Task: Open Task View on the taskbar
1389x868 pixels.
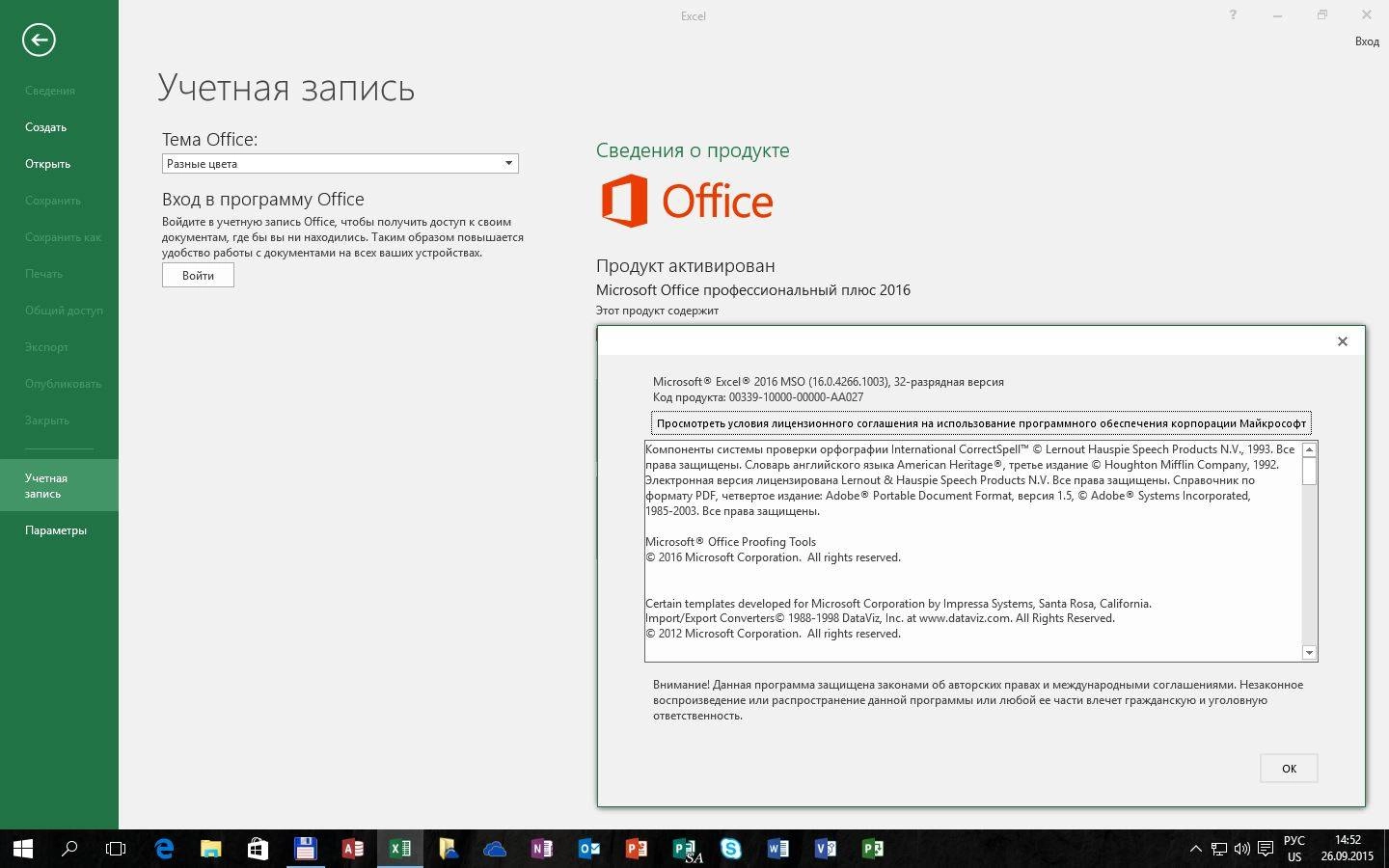Action: point(116,849)
